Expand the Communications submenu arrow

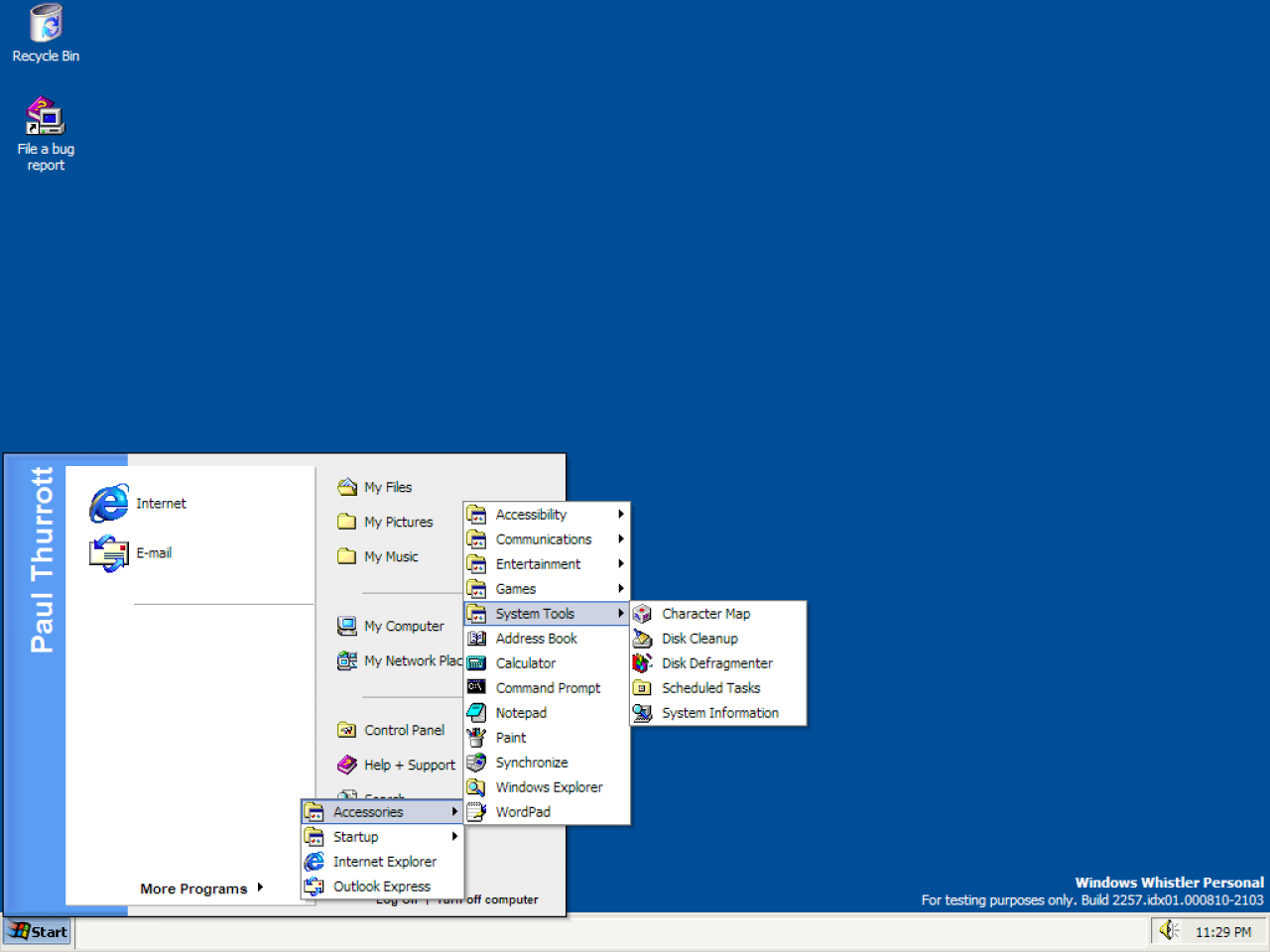(x=621, y=538)
